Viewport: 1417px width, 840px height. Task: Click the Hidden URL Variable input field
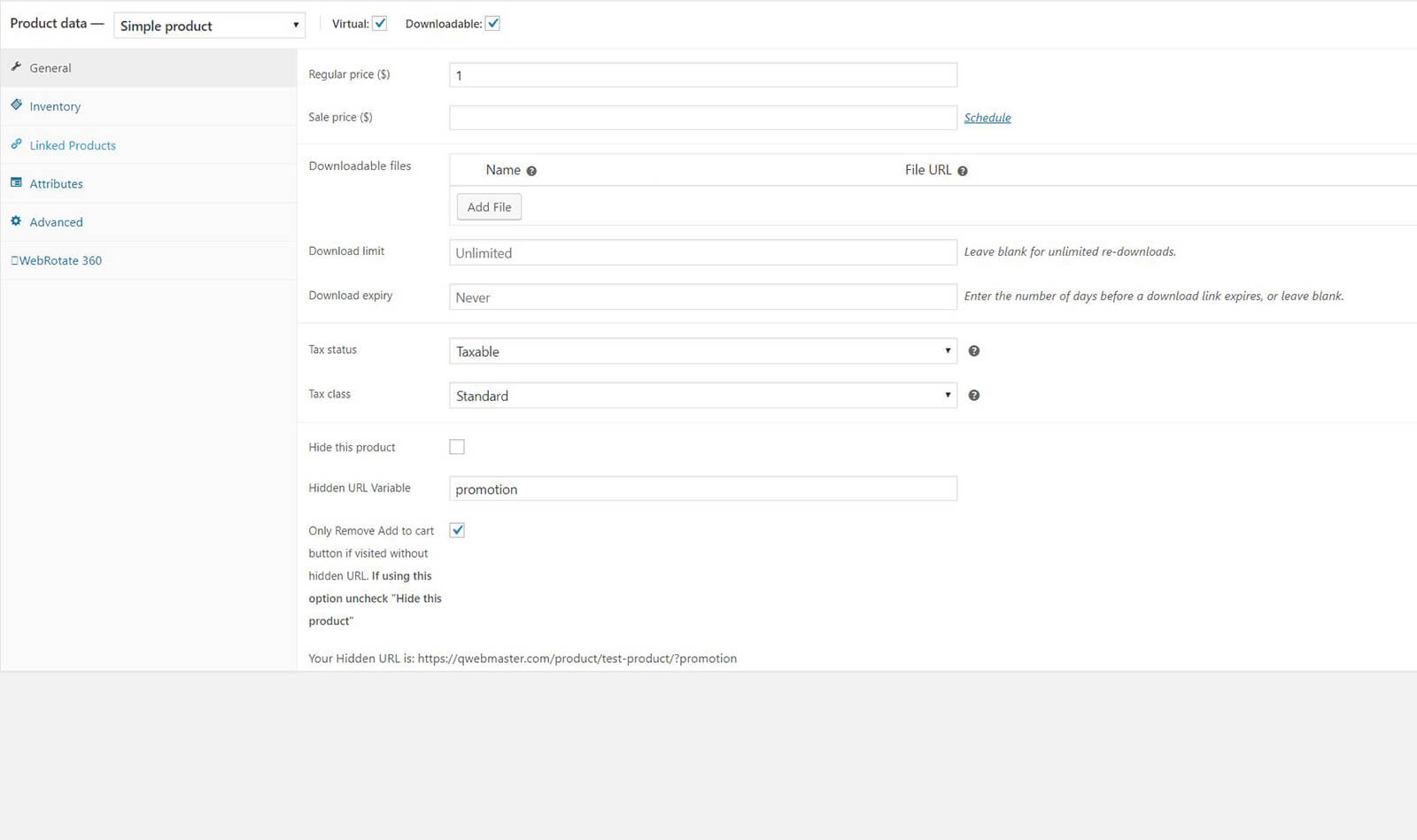[x=702, y=489]
